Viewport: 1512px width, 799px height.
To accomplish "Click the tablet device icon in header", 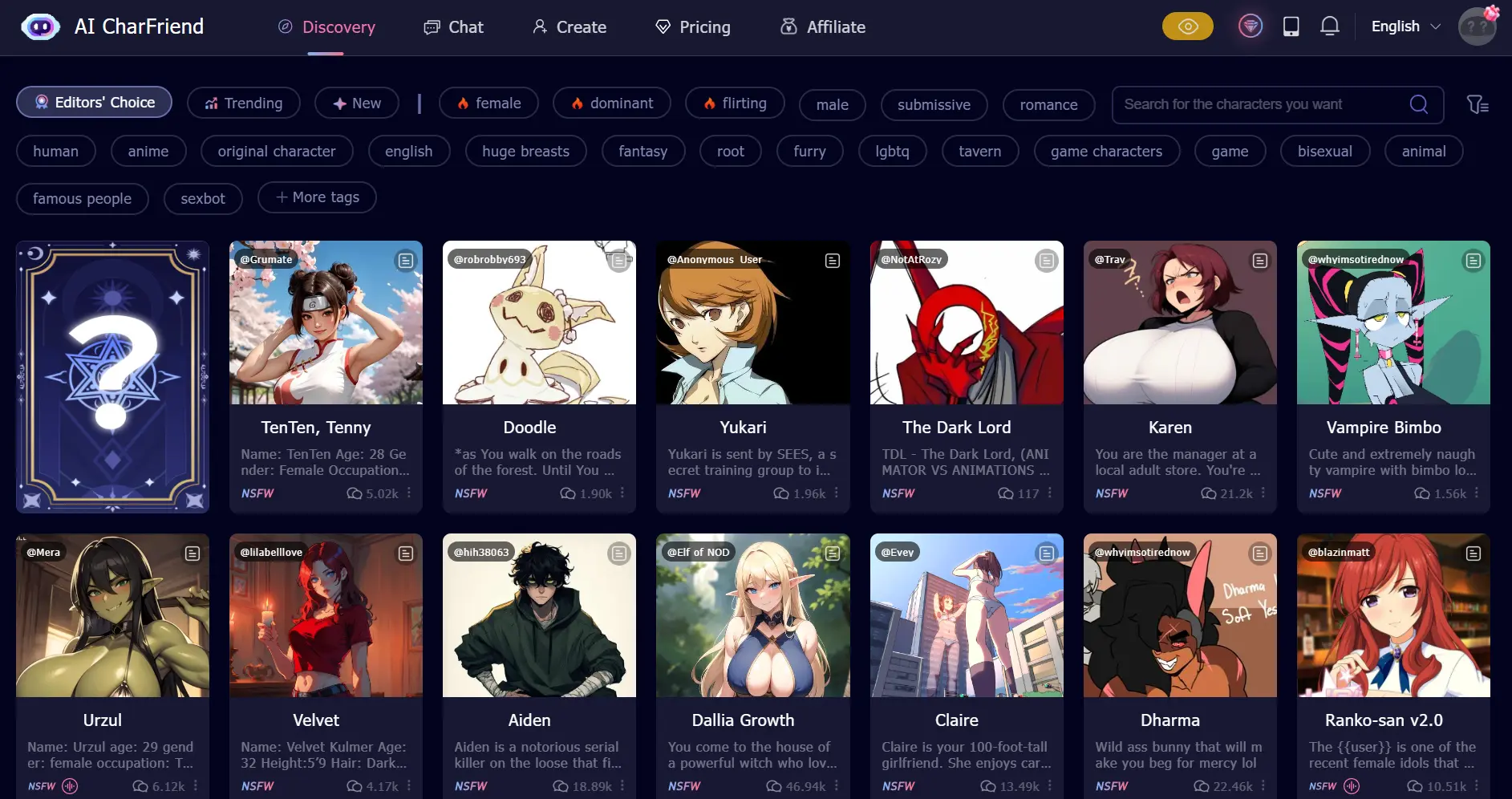I will coord(1291,26).
